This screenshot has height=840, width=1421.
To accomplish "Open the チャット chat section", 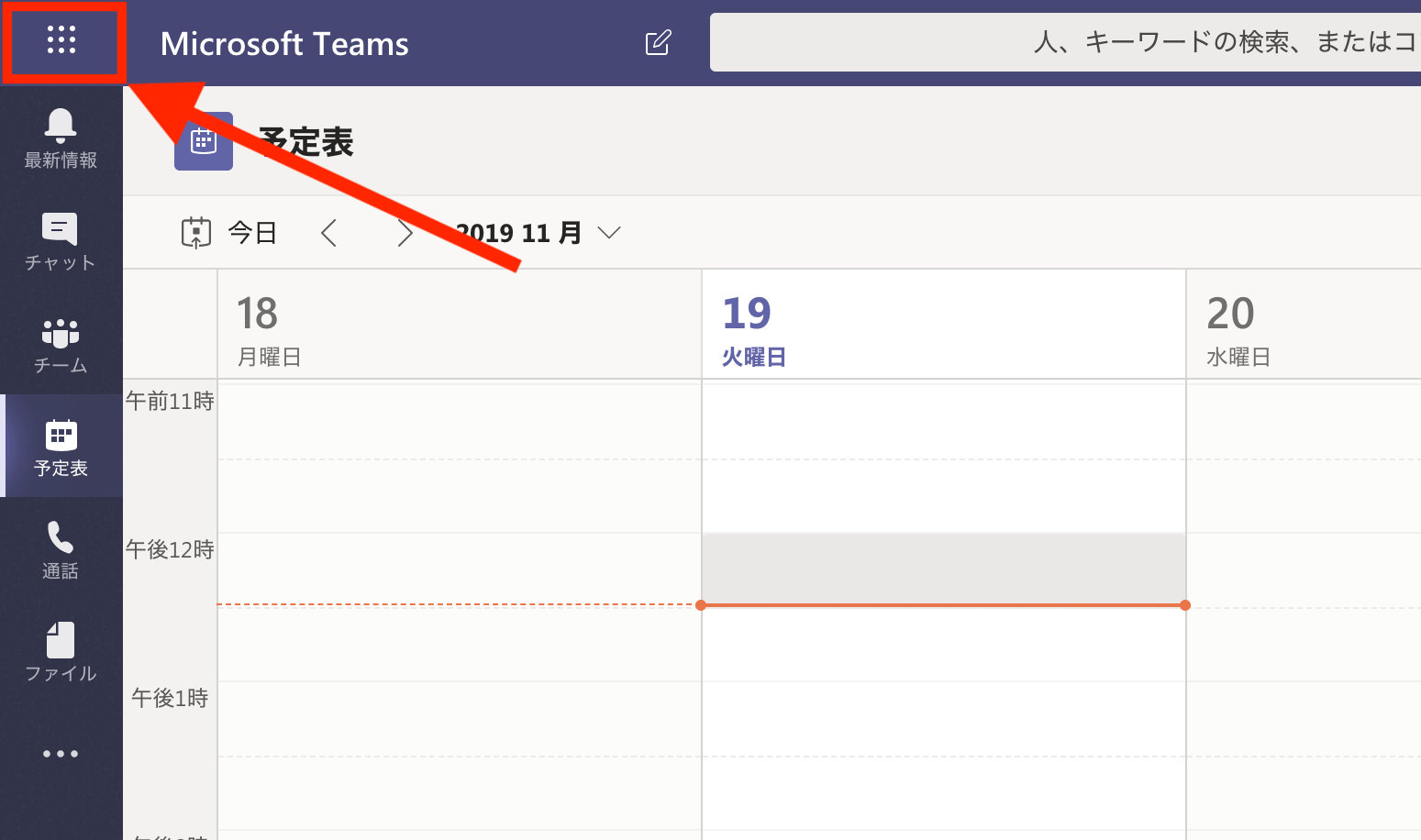I will (61, 241).
